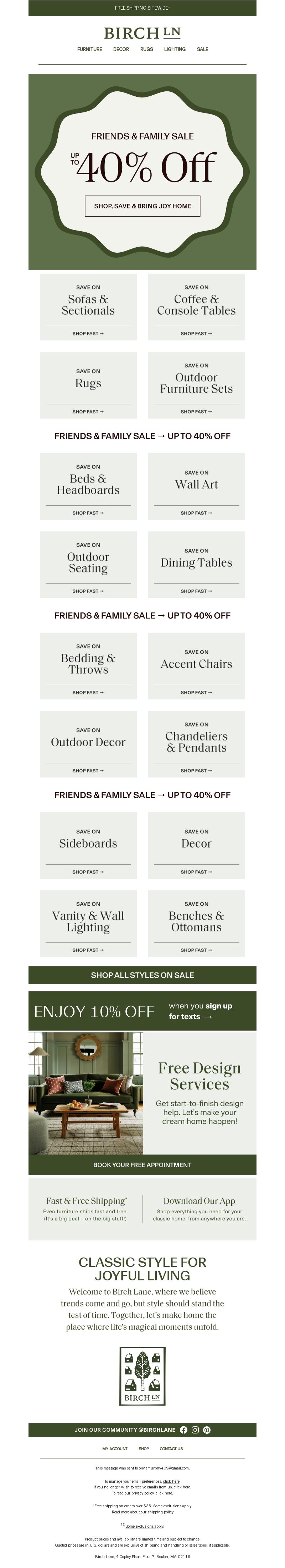Select the Sale navigation link
285x1568 pixels.
click(x=202, y=49)
